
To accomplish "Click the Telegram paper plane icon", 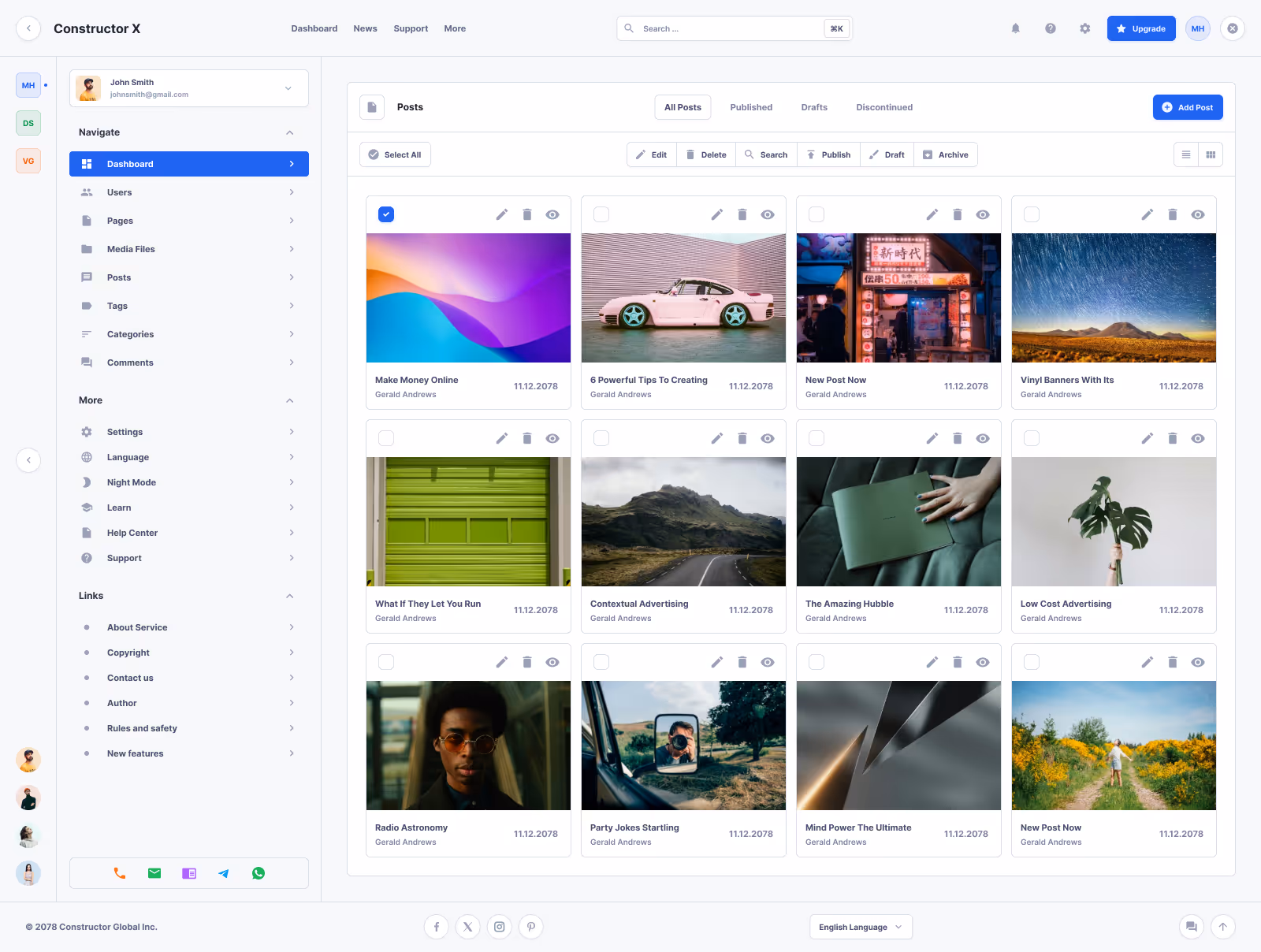I will click(x=224, y=873).
